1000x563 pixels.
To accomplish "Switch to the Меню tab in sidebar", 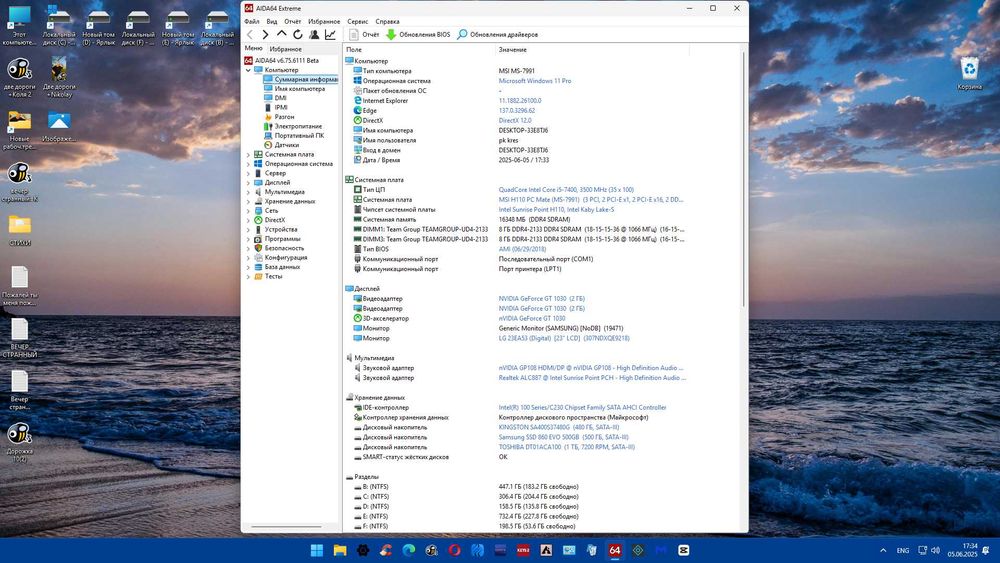I will pos(253,48).
